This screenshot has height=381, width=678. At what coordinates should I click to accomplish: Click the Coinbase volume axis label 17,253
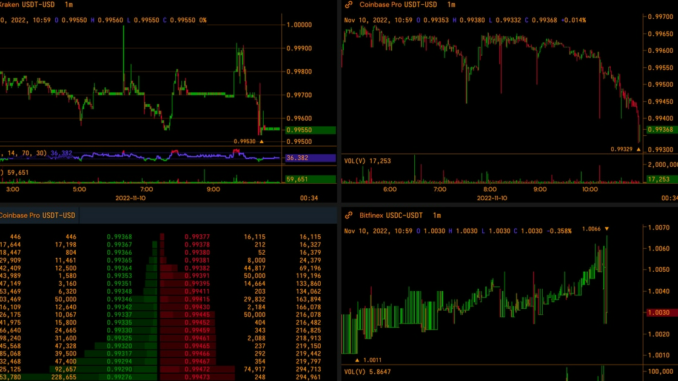[x=662, y=179]
